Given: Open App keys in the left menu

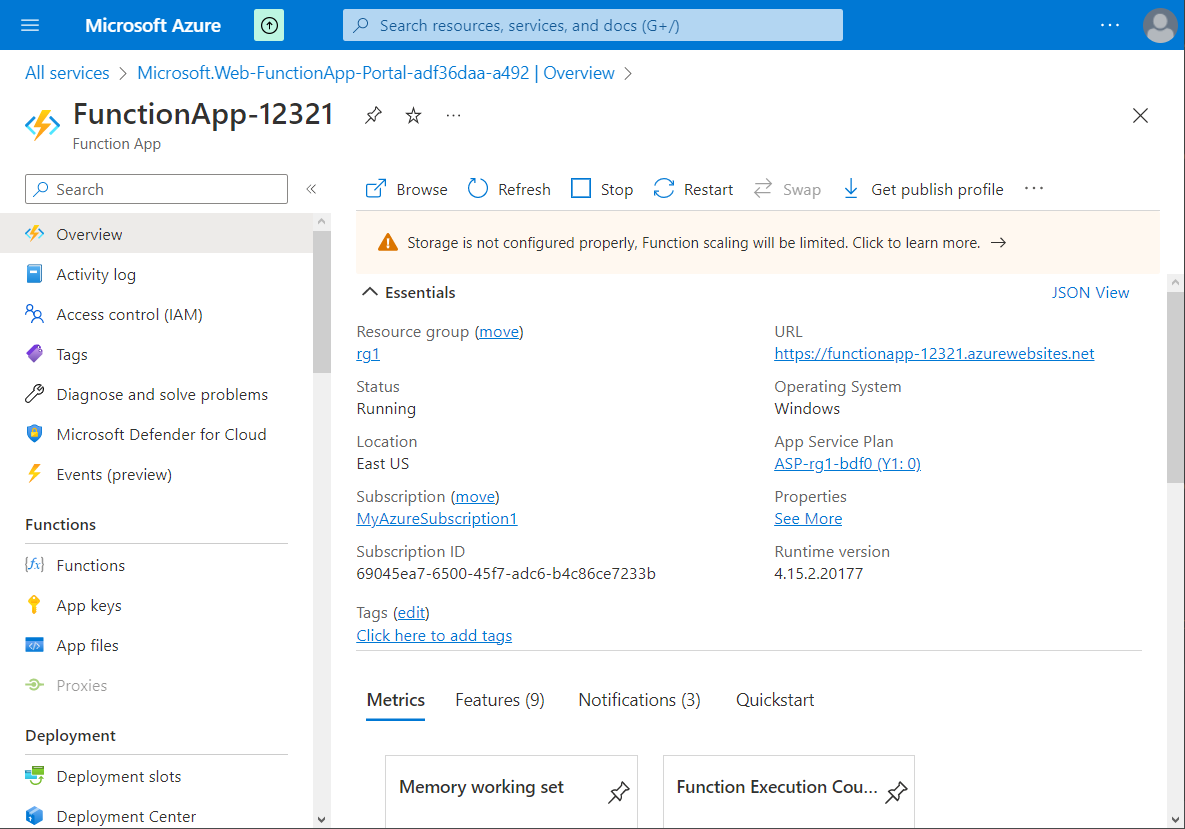Looking at the screenshot, I should (x=156, y=605).
